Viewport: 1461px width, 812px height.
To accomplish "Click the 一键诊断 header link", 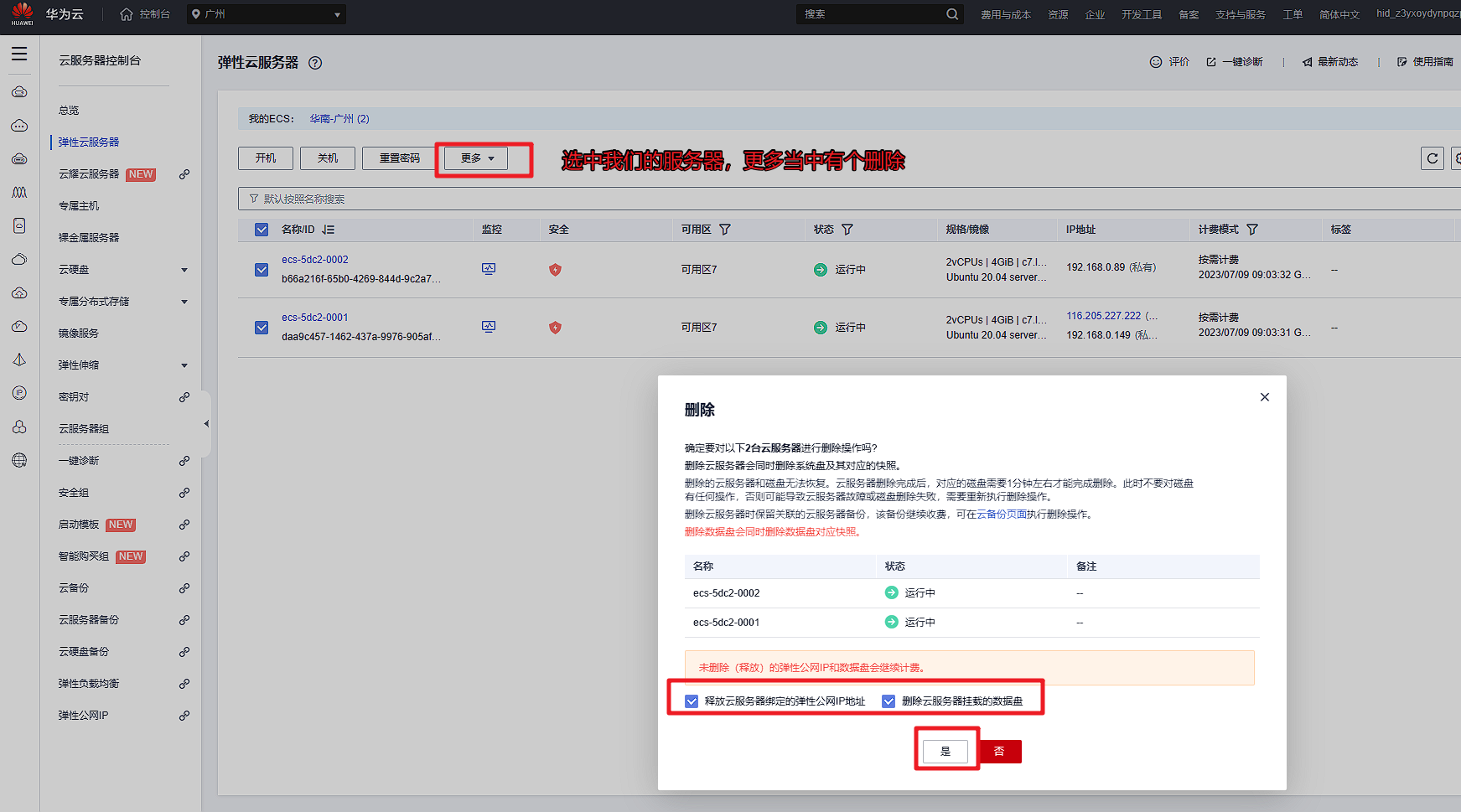I will point(1235,62).
